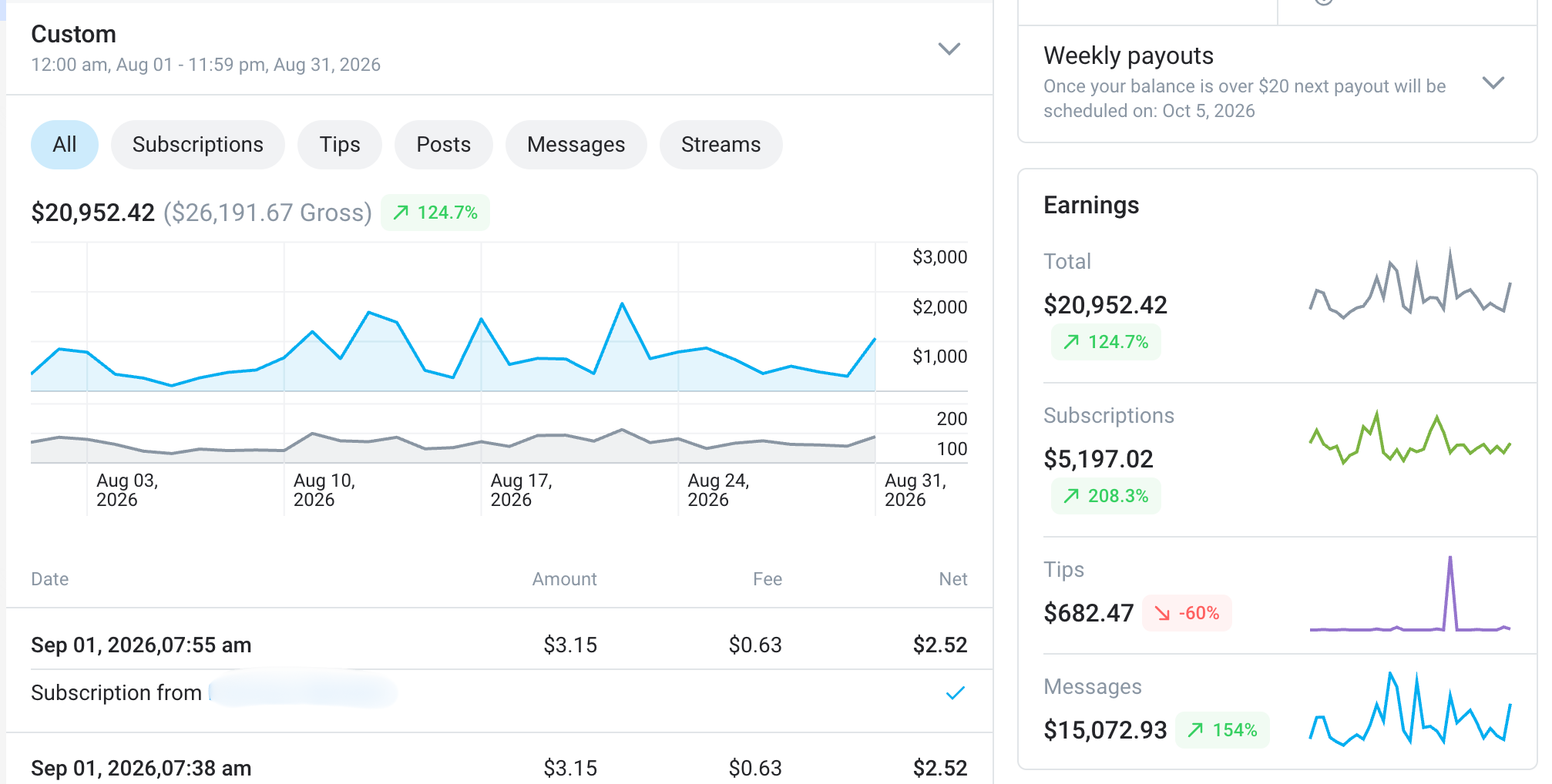Viewport: 1552px width, 784px height.
Task: Expand the Custom date range dropdown
Action: pyautogui.click(x=949, y=49)
